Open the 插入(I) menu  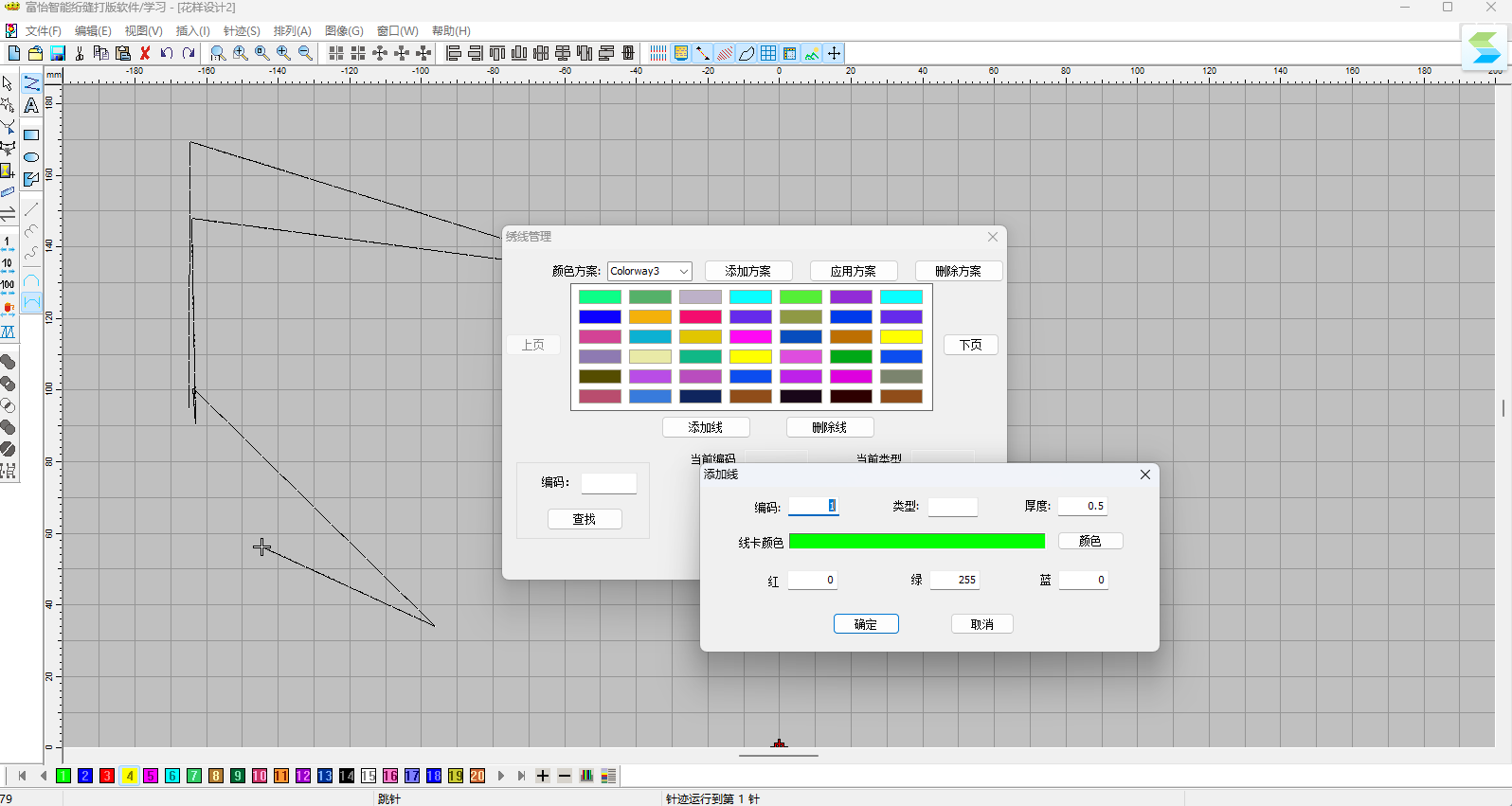192,31
